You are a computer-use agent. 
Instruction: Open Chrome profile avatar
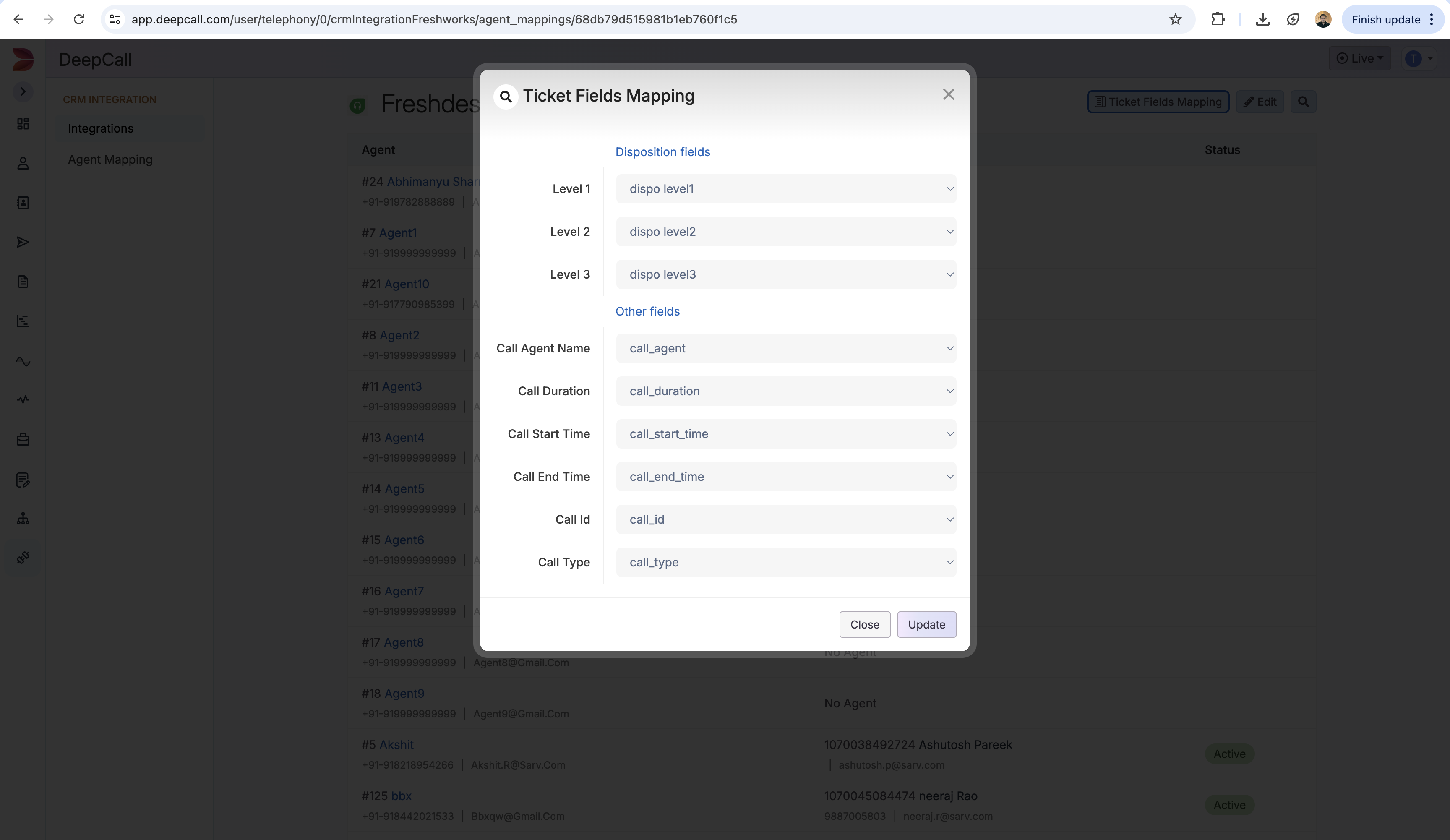pyautogui.click(x=1323, y=20)
